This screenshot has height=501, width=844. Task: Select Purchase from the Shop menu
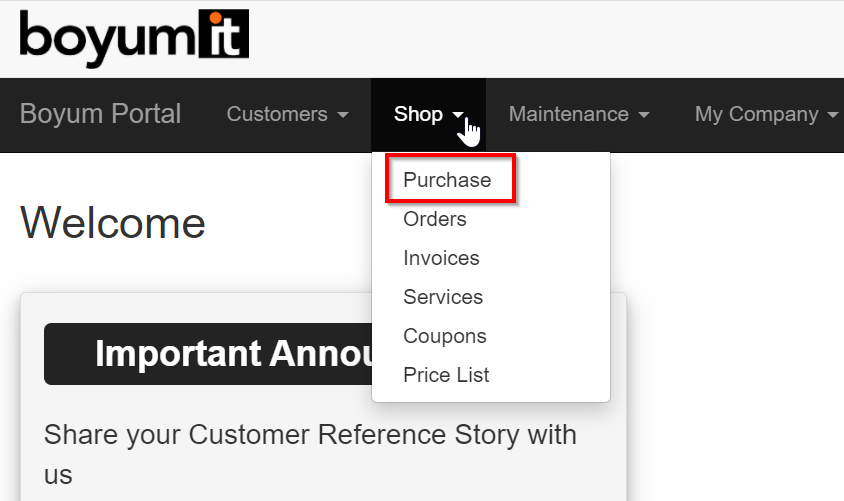coord(447,180)
